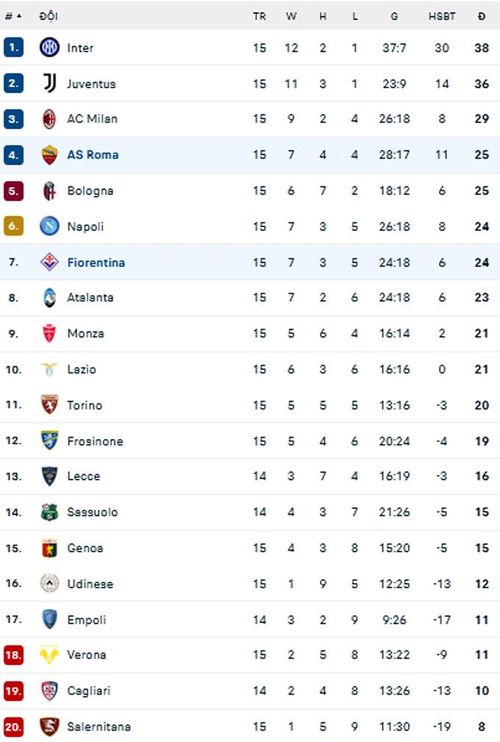This screenshot has width=500, height=742.
Task: Open the AC Milan crest
Action: 49,119
